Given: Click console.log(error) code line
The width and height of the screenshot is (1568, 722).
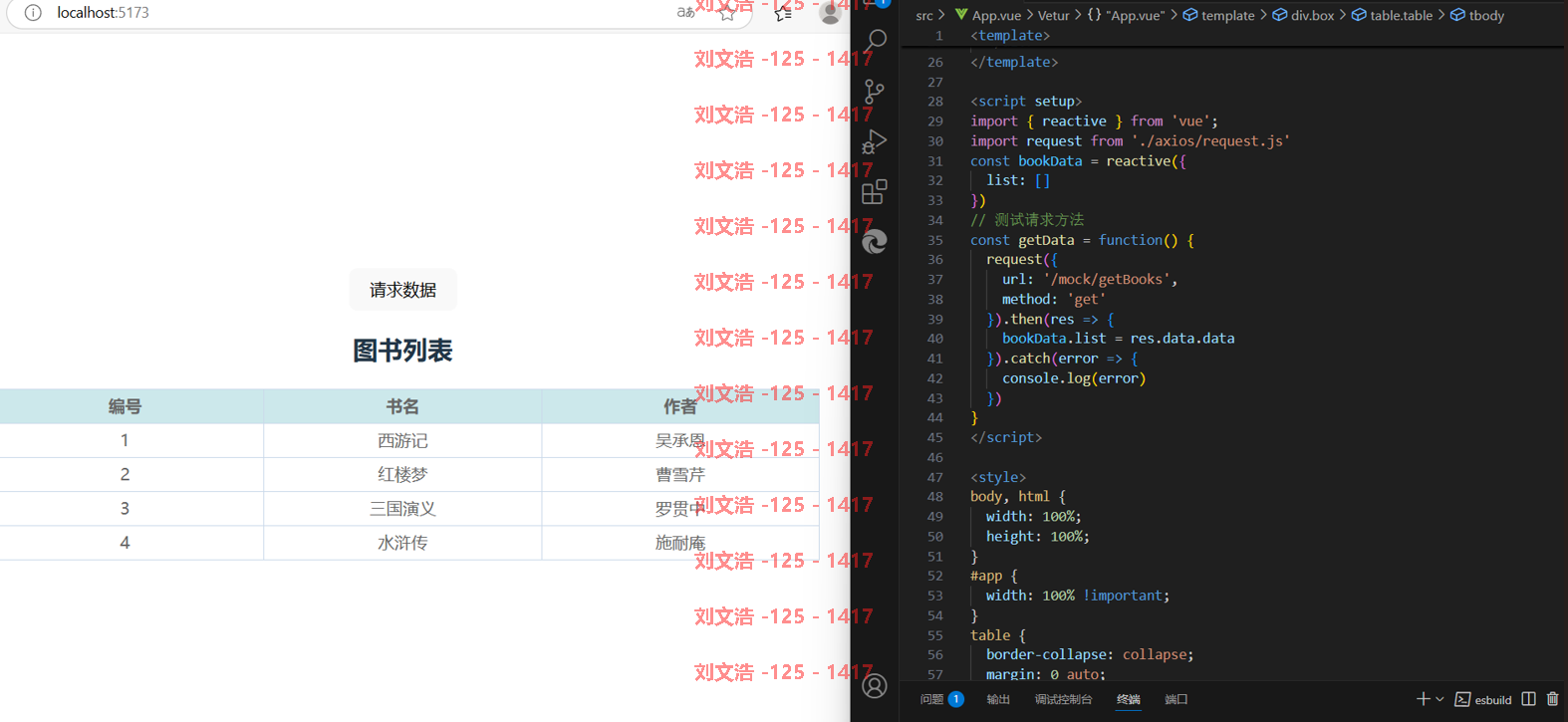Looking at the screenshot, I should pyautogui.click(x=1074, y=378).
